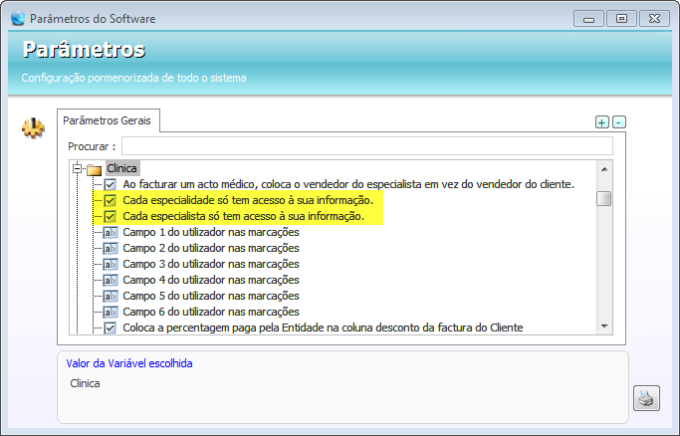Toggle 'Ao facturar um acto médico' checkbox

click(x=110, y=184)
